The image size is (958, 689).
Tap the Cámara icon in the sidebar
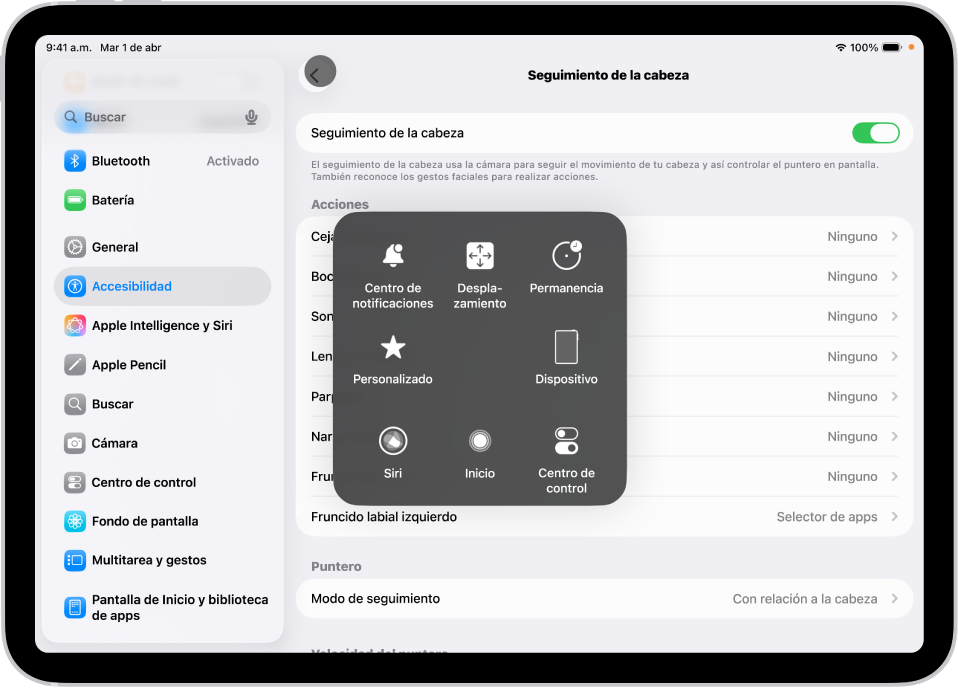[74, 443]
